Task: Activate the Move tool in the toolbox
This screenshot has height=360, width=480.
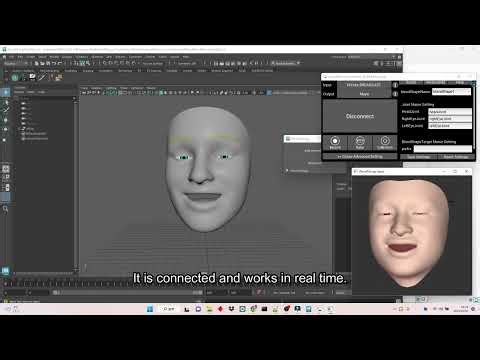Action: click(6, 120)
